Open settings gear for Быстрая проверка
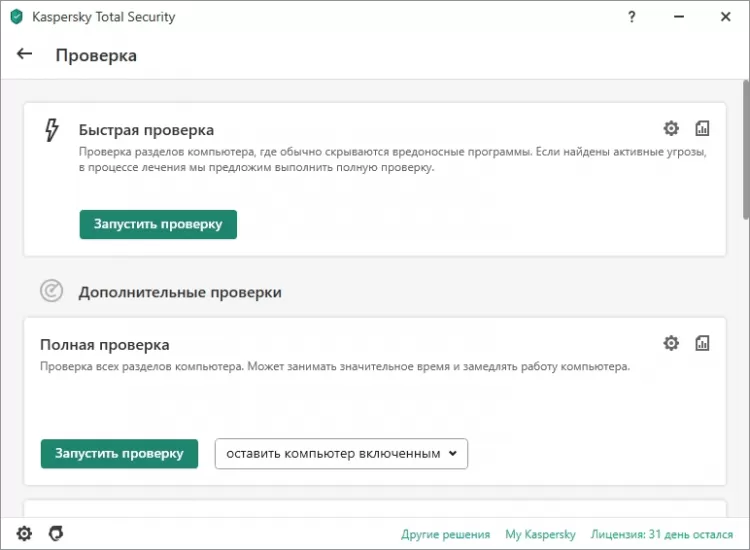Viewport: 750px width, 550px height. click(x=671, y=128)
